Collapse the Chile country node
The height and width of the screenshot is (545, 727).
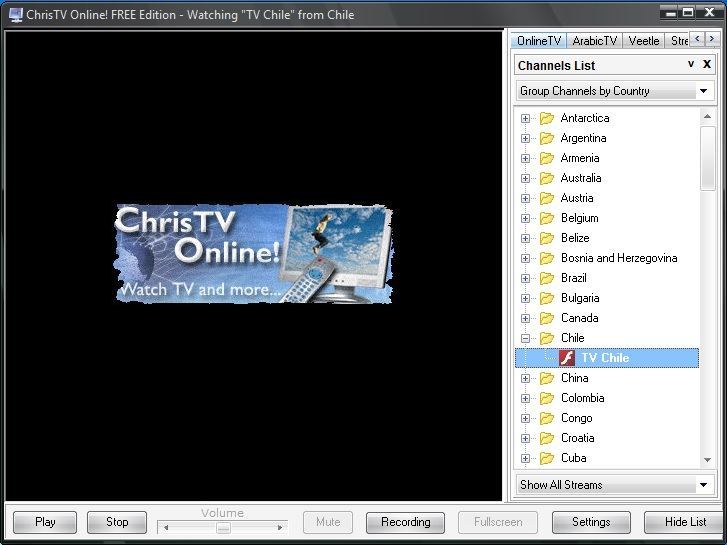(525, 338)
